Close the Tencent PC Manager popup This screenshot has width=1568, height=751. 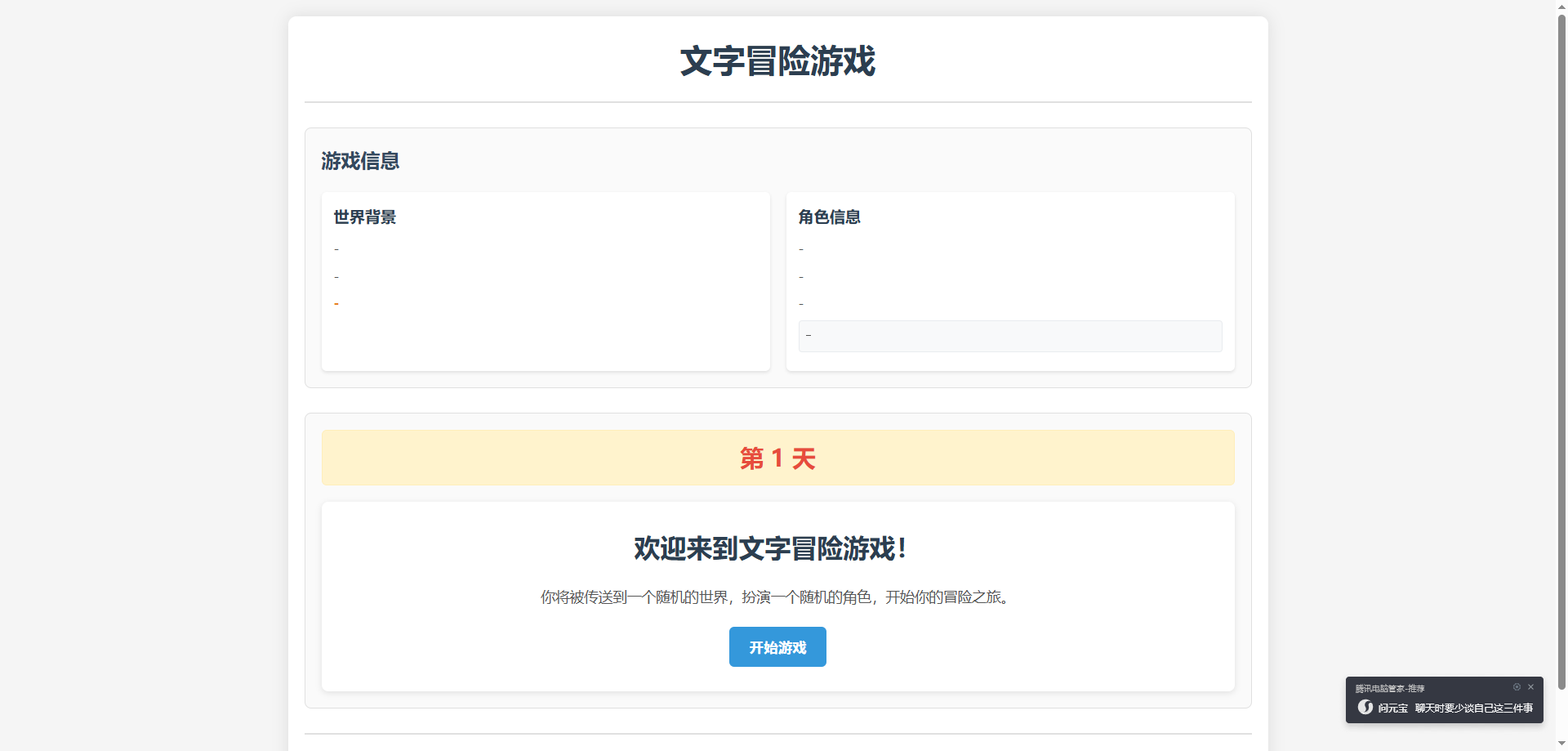coord(1530,687)
